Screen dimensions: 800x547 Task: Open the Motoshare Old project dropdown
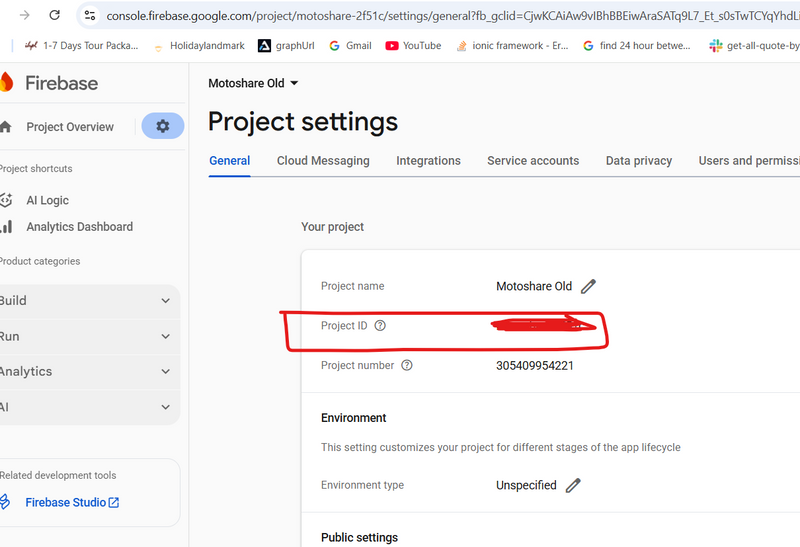(x=253, y=84)
